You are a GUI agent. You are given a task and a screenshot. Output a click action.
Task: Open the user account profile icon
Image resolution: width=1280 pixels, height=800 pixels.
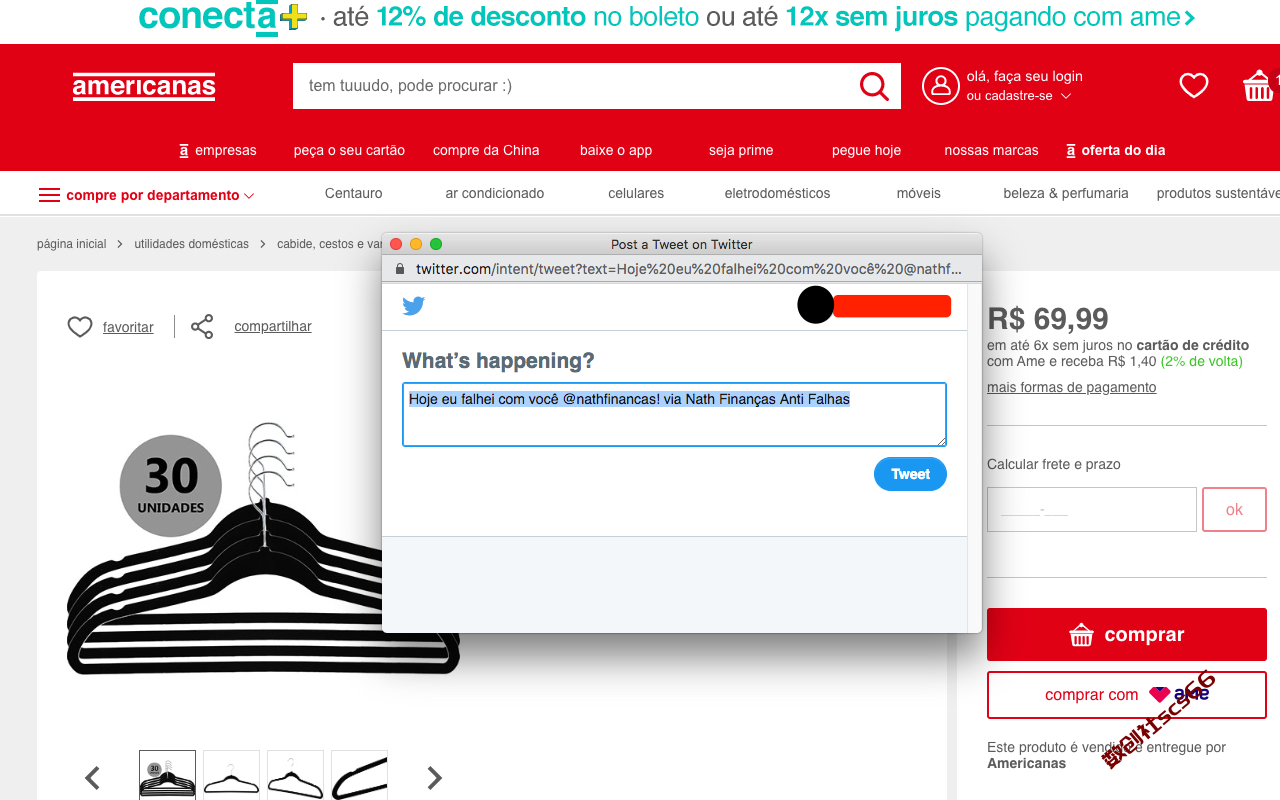tap(940, 86)
